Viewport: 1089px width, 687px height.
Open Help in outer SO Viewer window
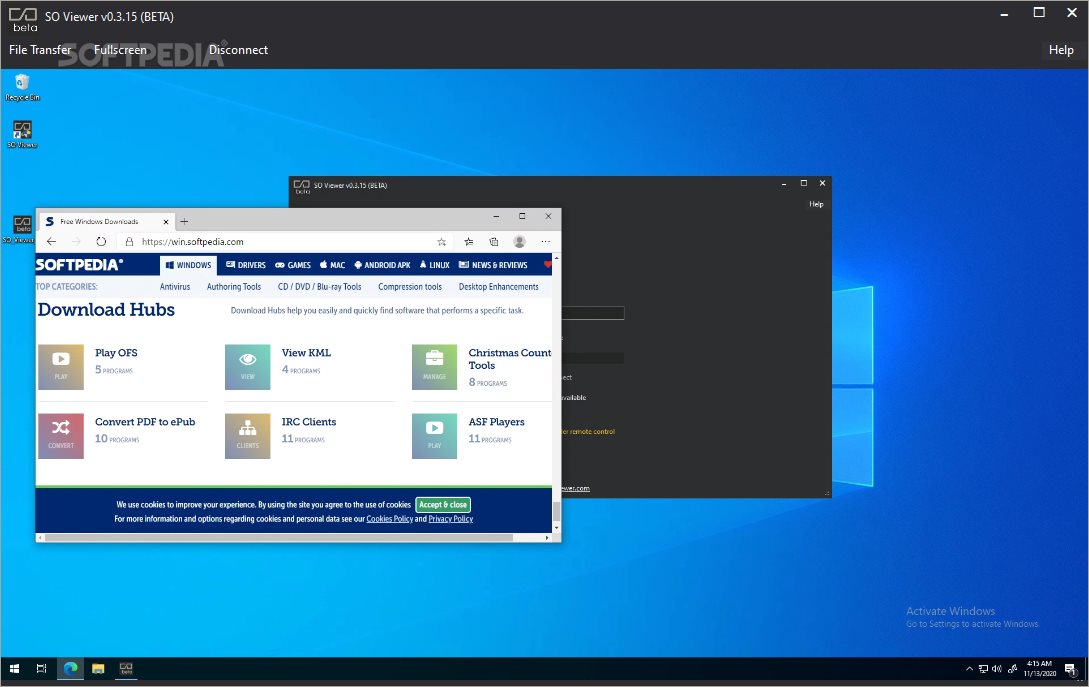point(1061,50)
